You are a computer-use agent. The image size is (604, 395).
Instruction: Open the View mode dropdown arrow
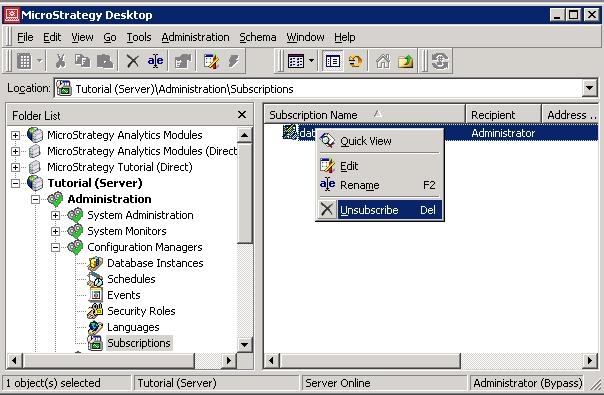pyautogui.click(x=311, y=61)
